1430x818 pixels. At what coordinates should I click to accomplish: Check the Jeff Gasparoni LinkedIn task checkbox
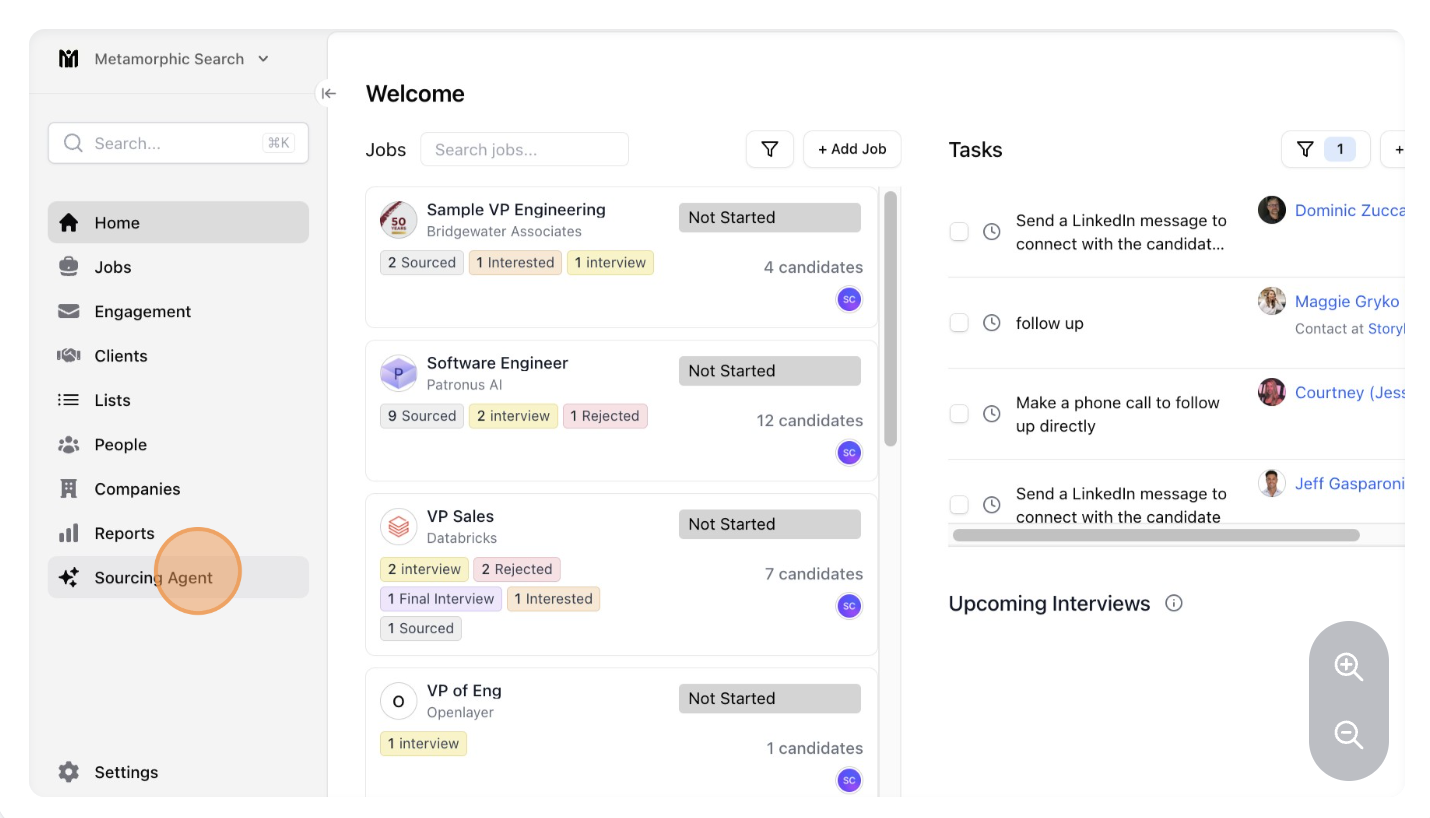[x=959, y=505]
